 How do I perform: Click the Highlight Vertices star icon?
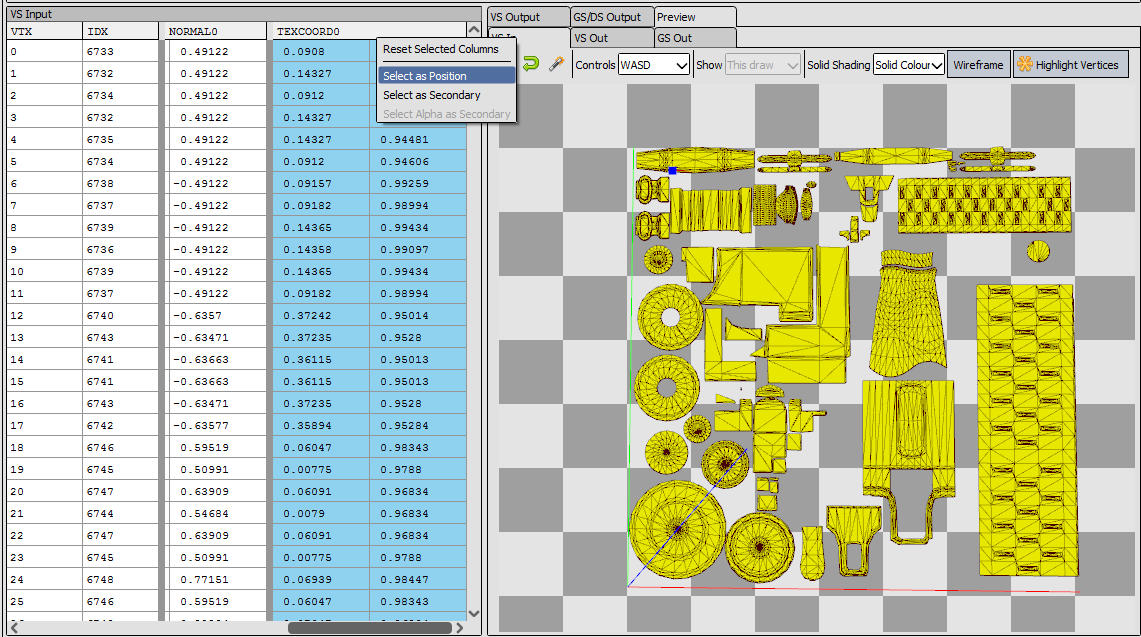[1025, 63]
